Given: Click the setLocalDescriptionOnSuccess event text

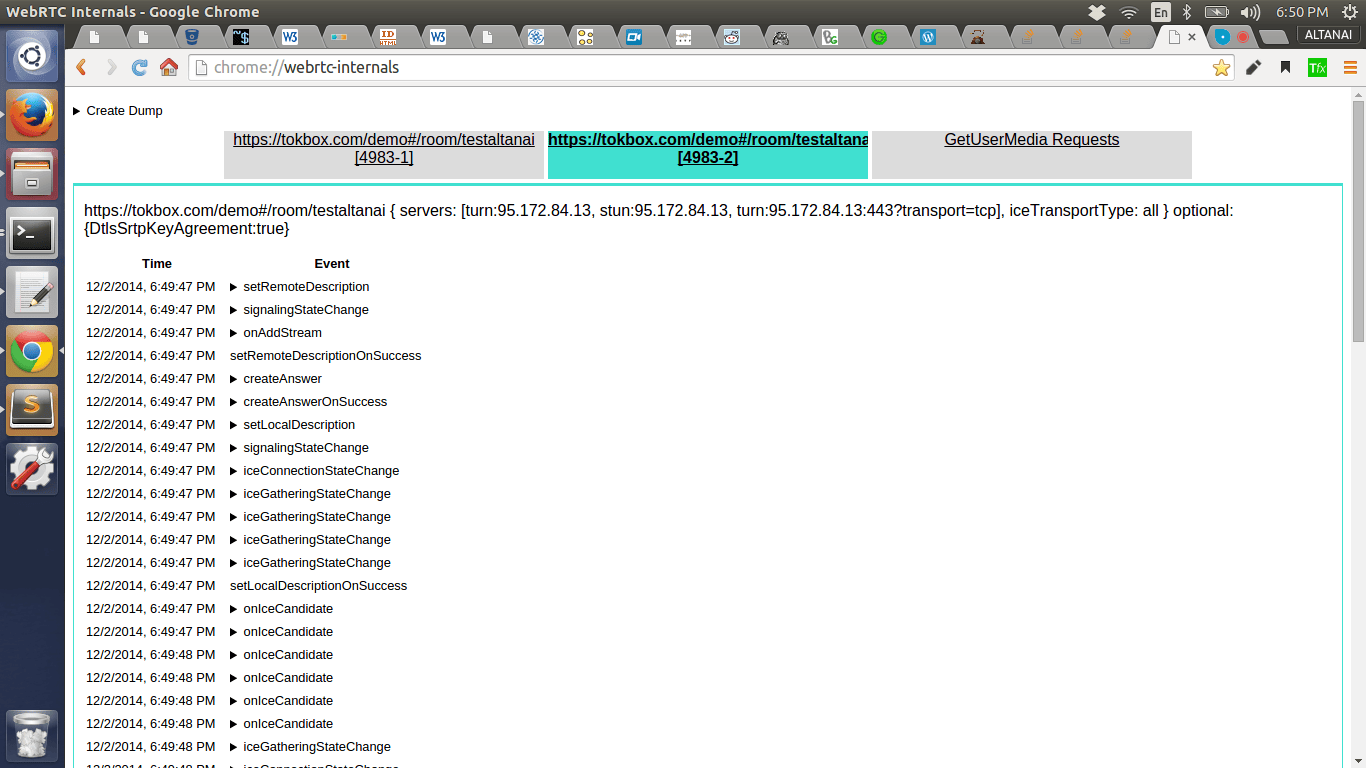Looking at the screenshot, I should point(318,586).
